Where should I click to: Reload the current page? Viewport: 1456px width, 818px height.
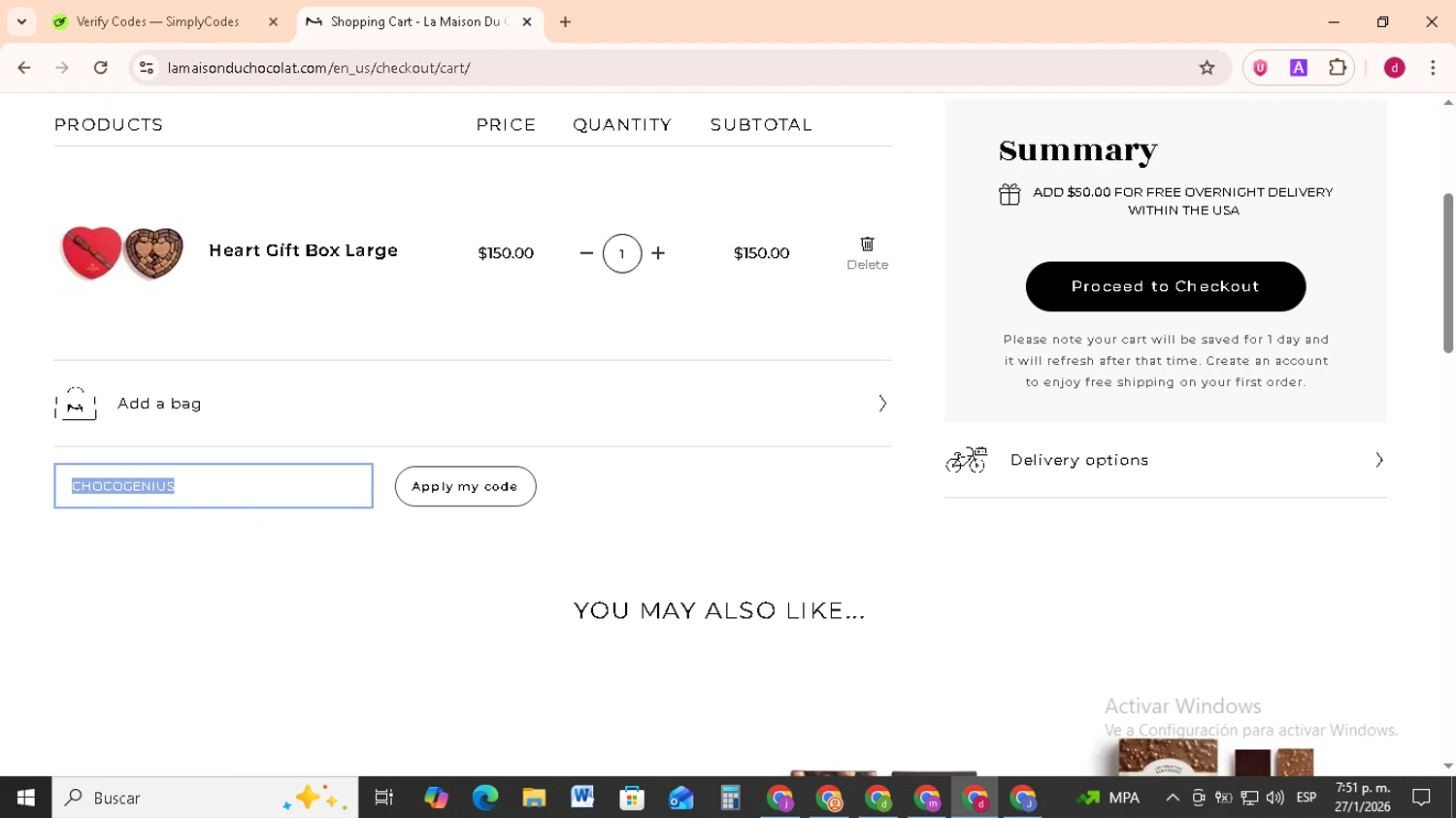(101, 68)
